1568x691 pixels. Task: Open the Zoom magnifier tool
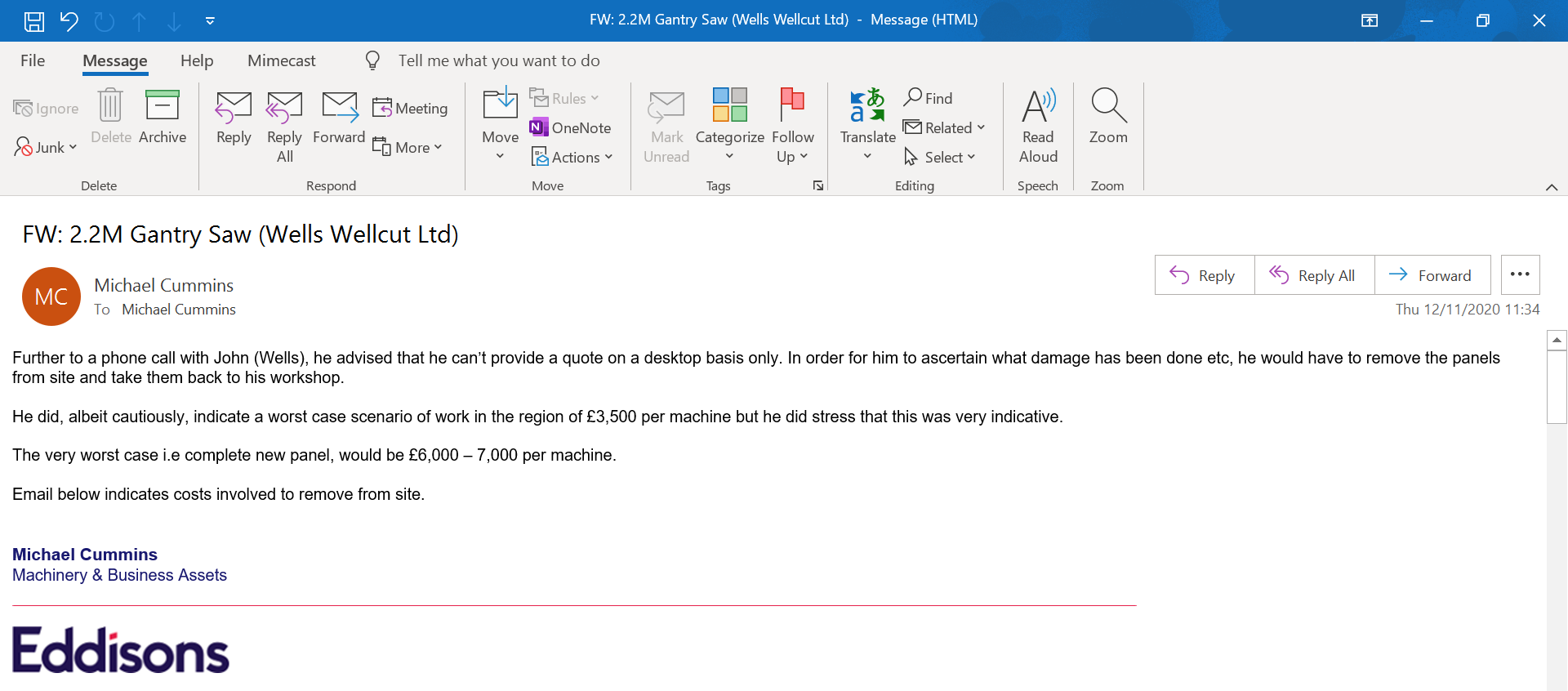tap(1108, 116)
